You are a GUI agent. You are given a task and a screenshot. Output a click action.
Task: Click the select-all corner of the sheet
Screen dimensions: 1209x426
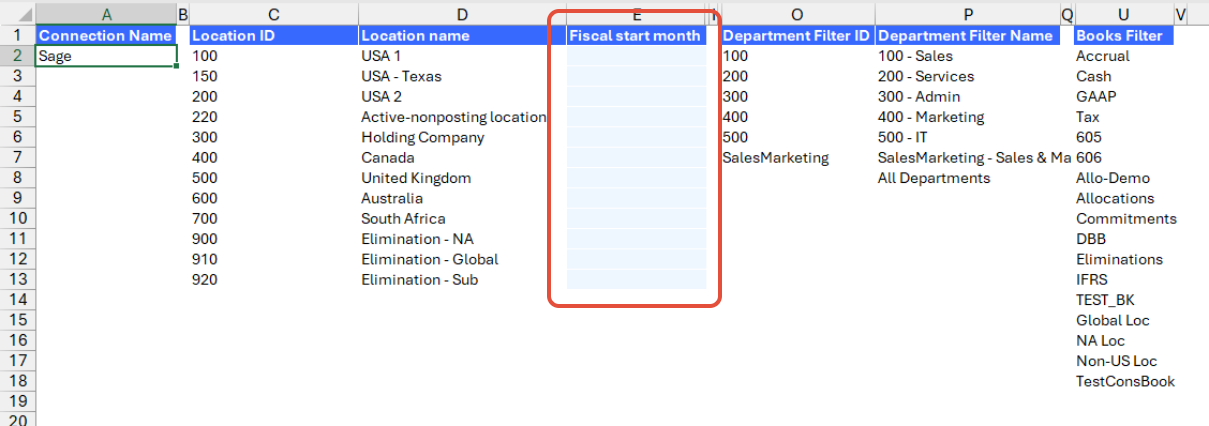(17, 14)
